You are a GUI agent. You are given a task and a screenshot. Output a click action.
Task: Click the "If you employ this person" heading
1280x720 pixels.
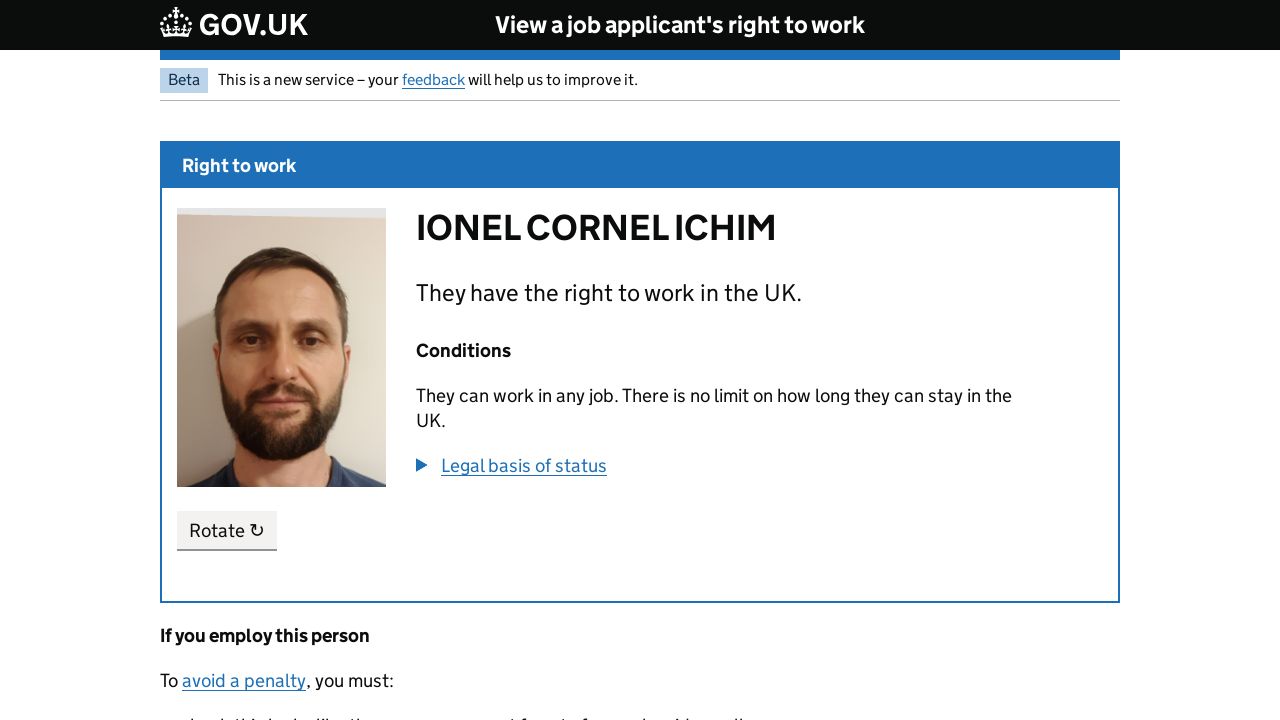coord(264,636)
